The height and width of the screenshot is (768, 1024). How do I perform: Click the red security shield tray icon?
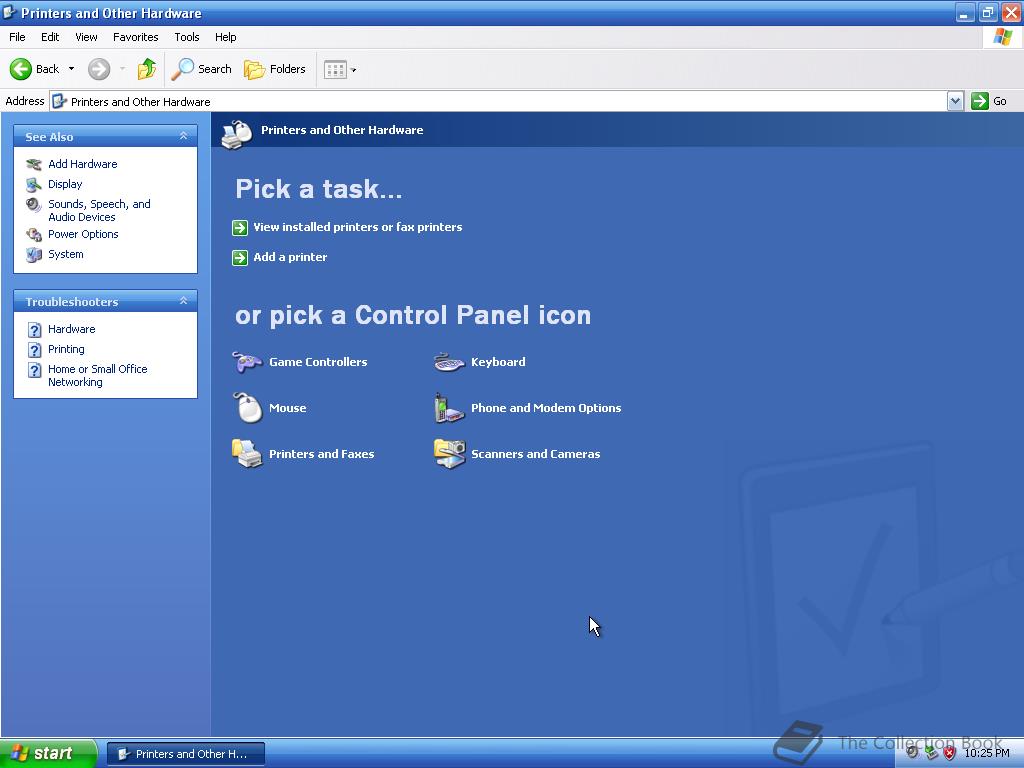tap(950, 753)
